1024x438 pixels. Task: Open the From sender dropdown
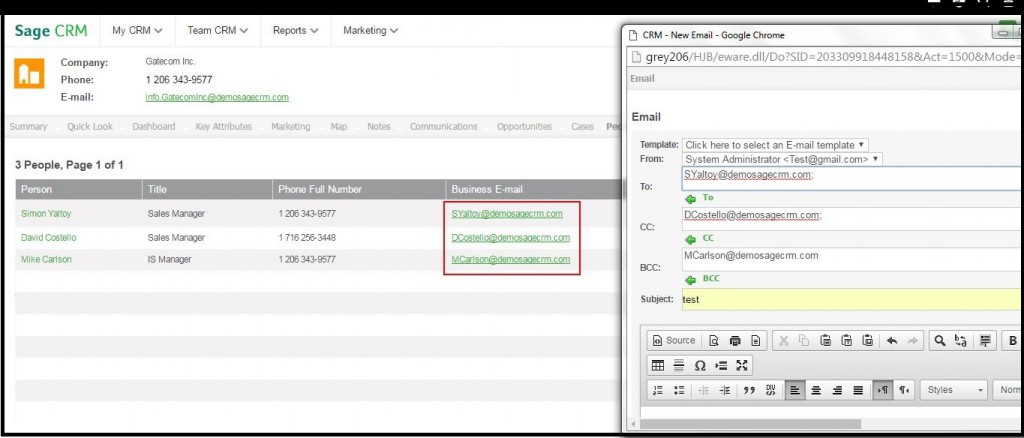click(x=782, y=159)
